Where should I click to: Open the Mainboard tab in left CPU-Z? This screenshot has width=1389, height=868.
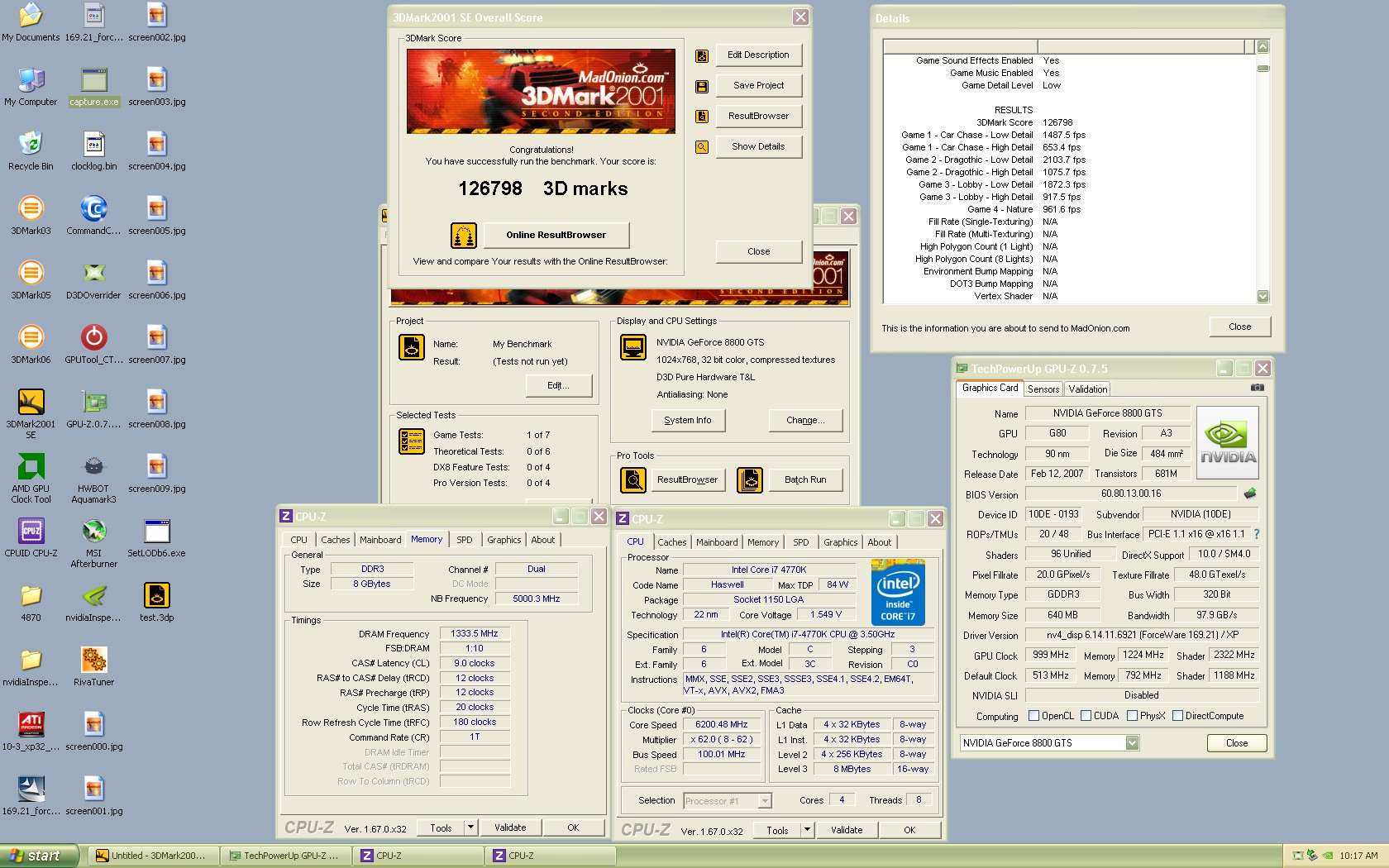[x=380, y=540]
